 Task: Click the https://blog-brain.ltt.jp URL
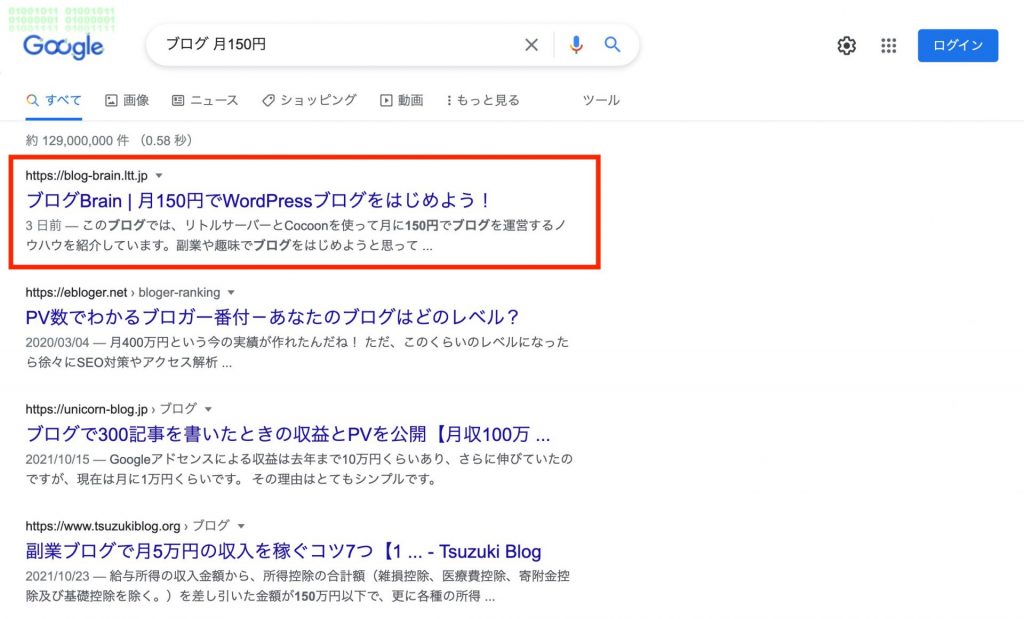pos(87,176)
